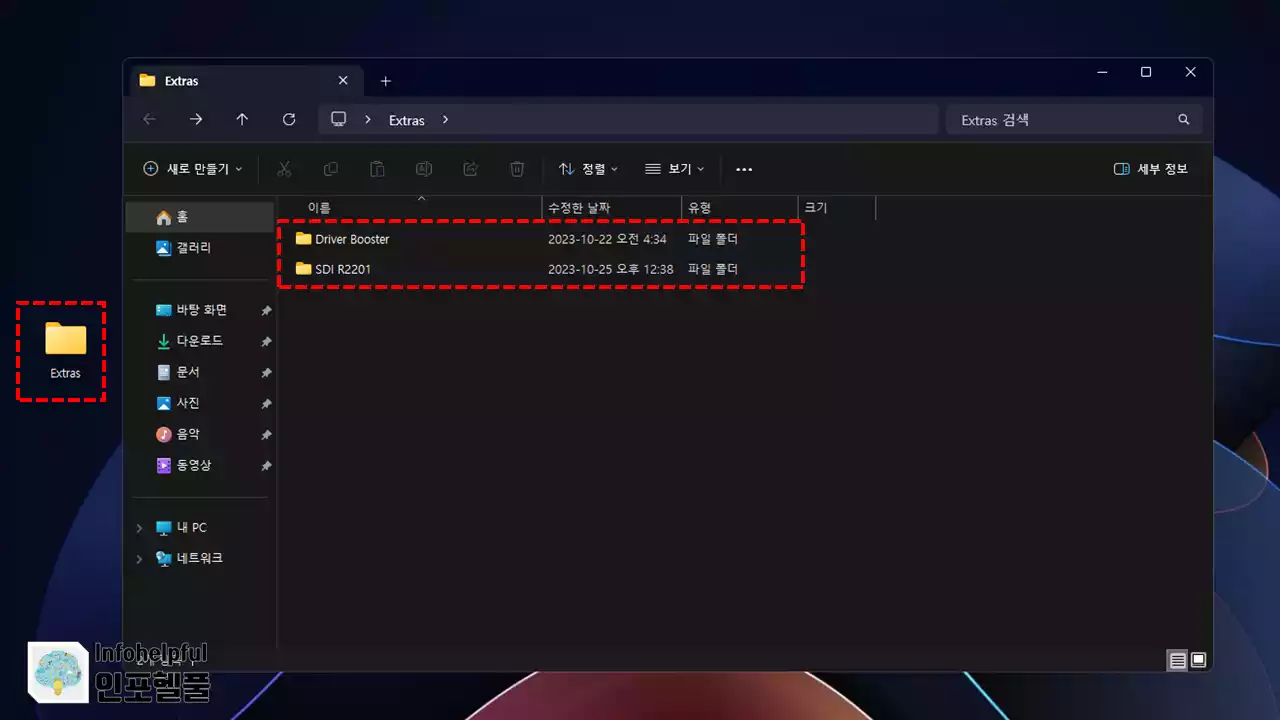Click chevron after Extras in address bar
Image resolution: width=1280 pixels, height=720 pixels.
(x=445, y=119)
